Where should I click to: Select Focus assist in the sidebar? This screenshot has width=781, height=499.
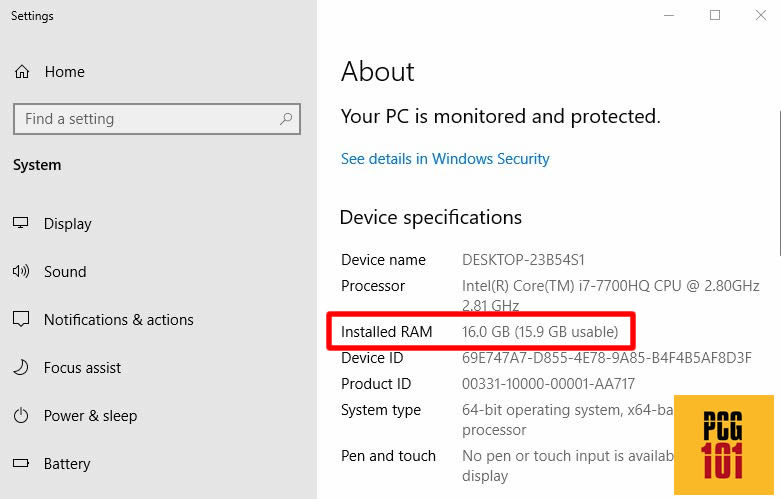[82, 368]
